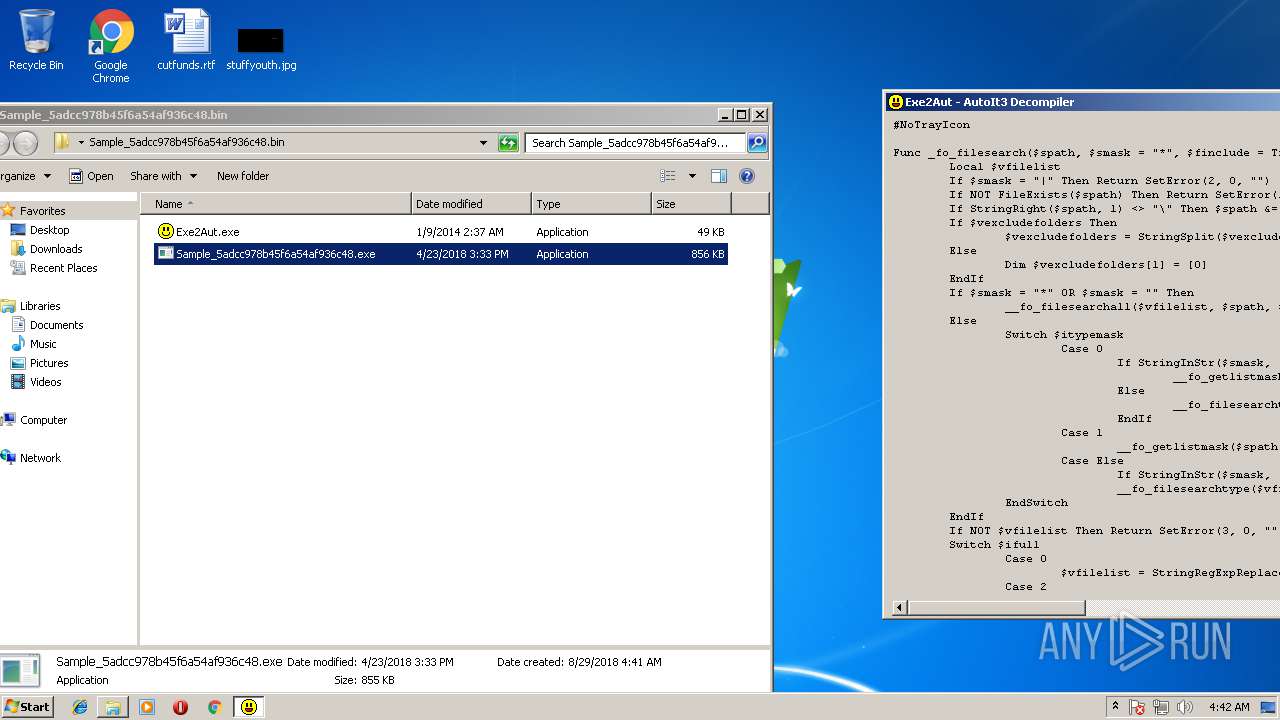
Task: Click the 1/9/2014 2:37 AM date cell
Action: point(459,232)
